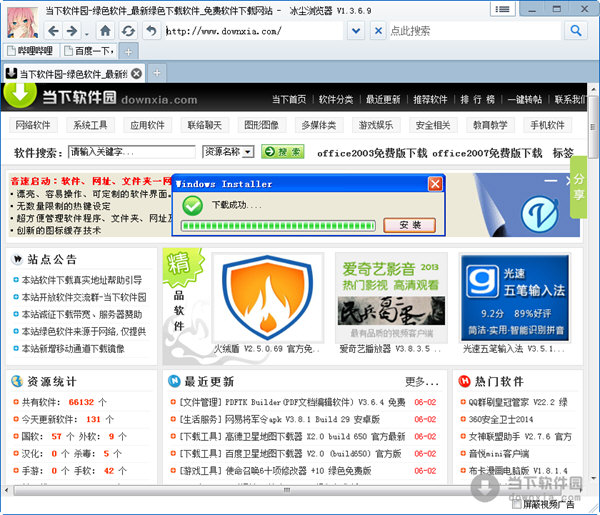Click the download progress bar in installer
Viewport: 600px width, 515px height.
tap(279, 225)
